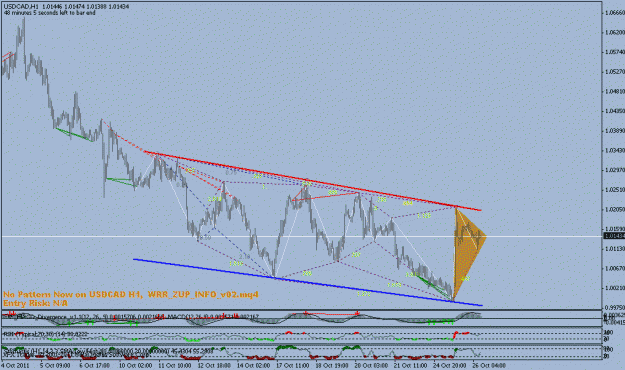Click the USDCAD,H1 chart title text

[x=21, y=7]
